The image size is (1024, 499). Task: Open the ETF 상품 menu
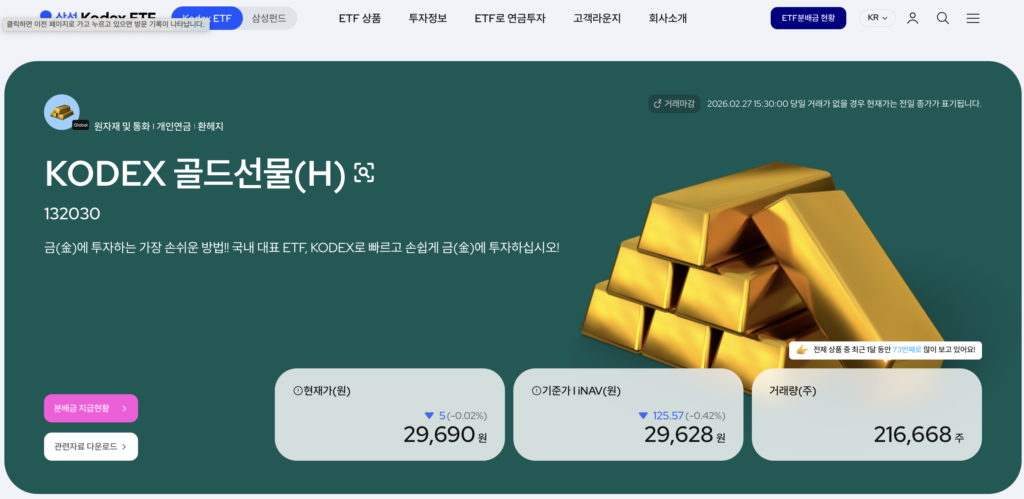pos(360,18)
